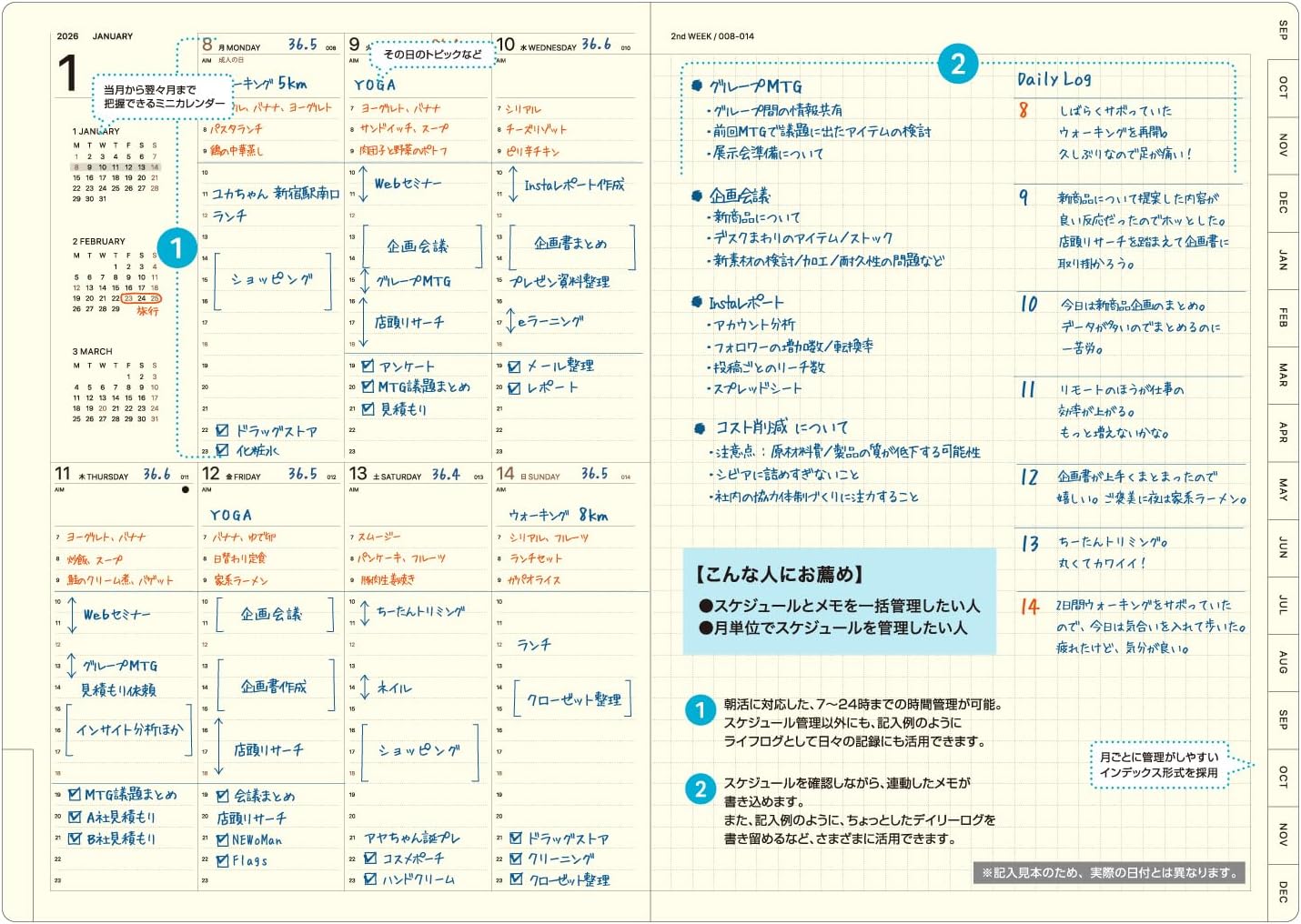Toggle the 化粧水 checkbox
Screen dimensions: 1301x924
tap(222, 450)
